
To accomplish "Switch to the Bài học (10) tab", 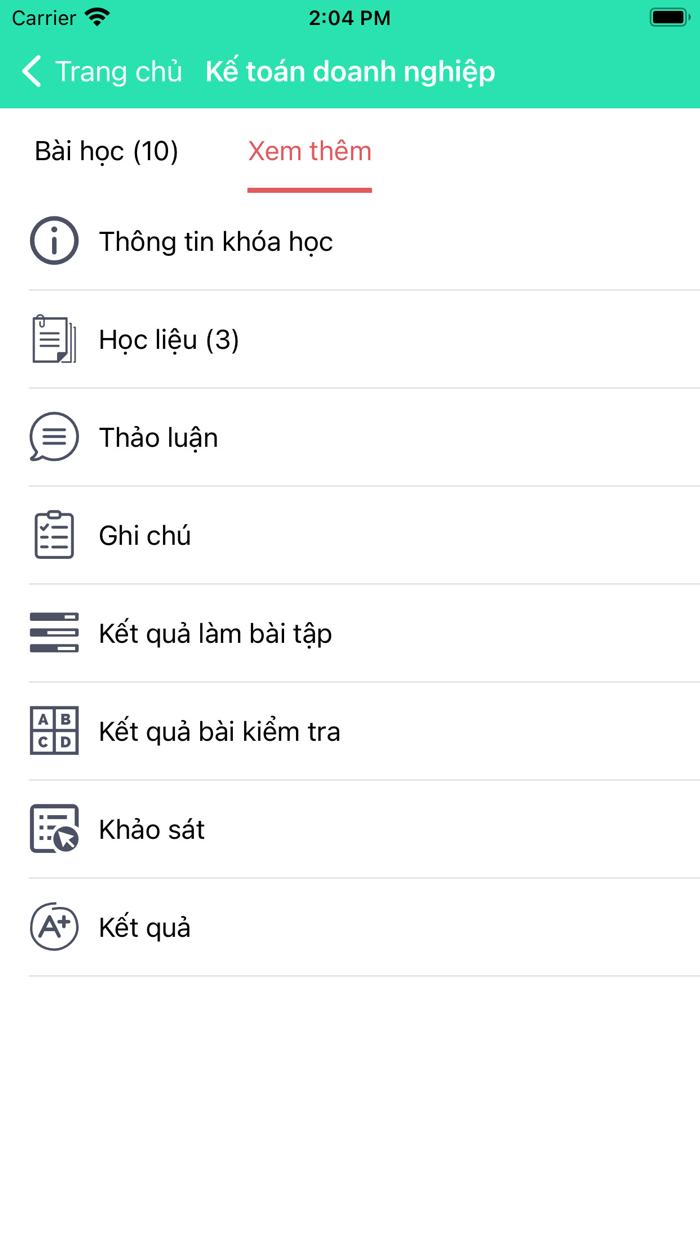I will pyautogui.click(x=105, y=151).
